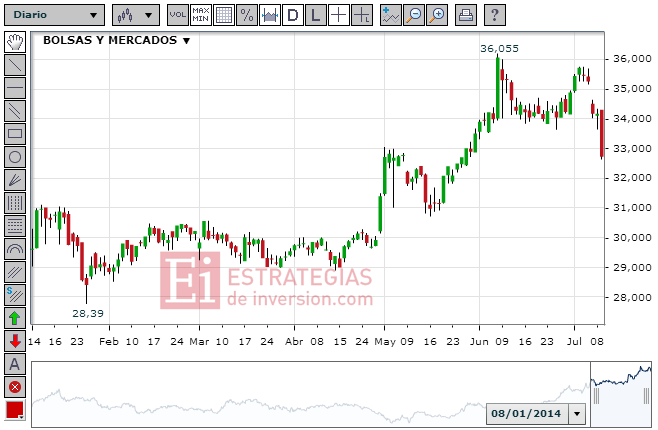Click the 28,000 price axis label
This screenshot has width=658, height=430.
(632, 297)
